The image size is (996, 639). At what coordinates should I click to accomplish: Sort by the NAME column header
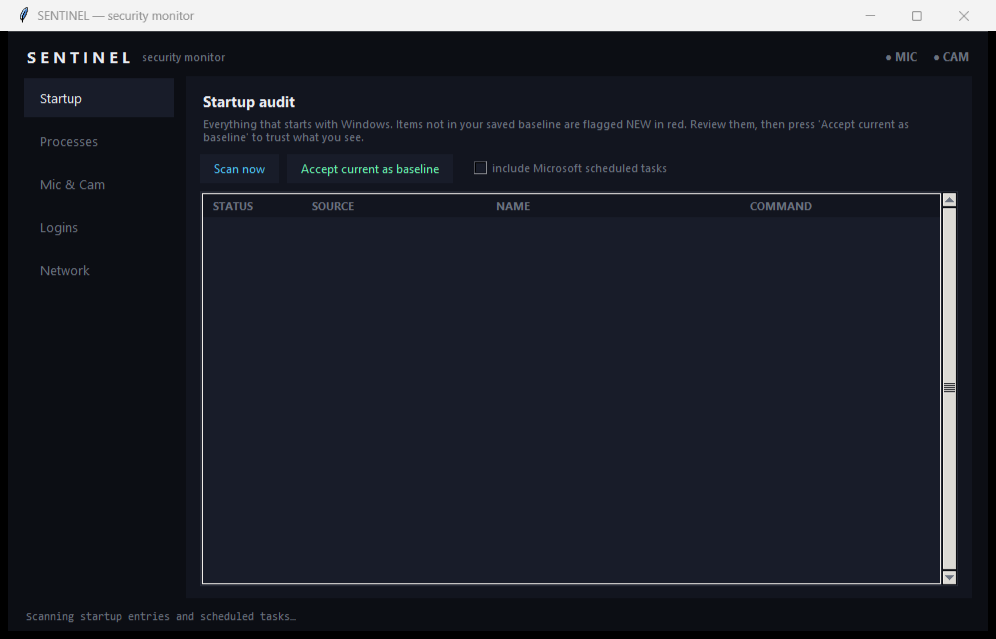513,206
